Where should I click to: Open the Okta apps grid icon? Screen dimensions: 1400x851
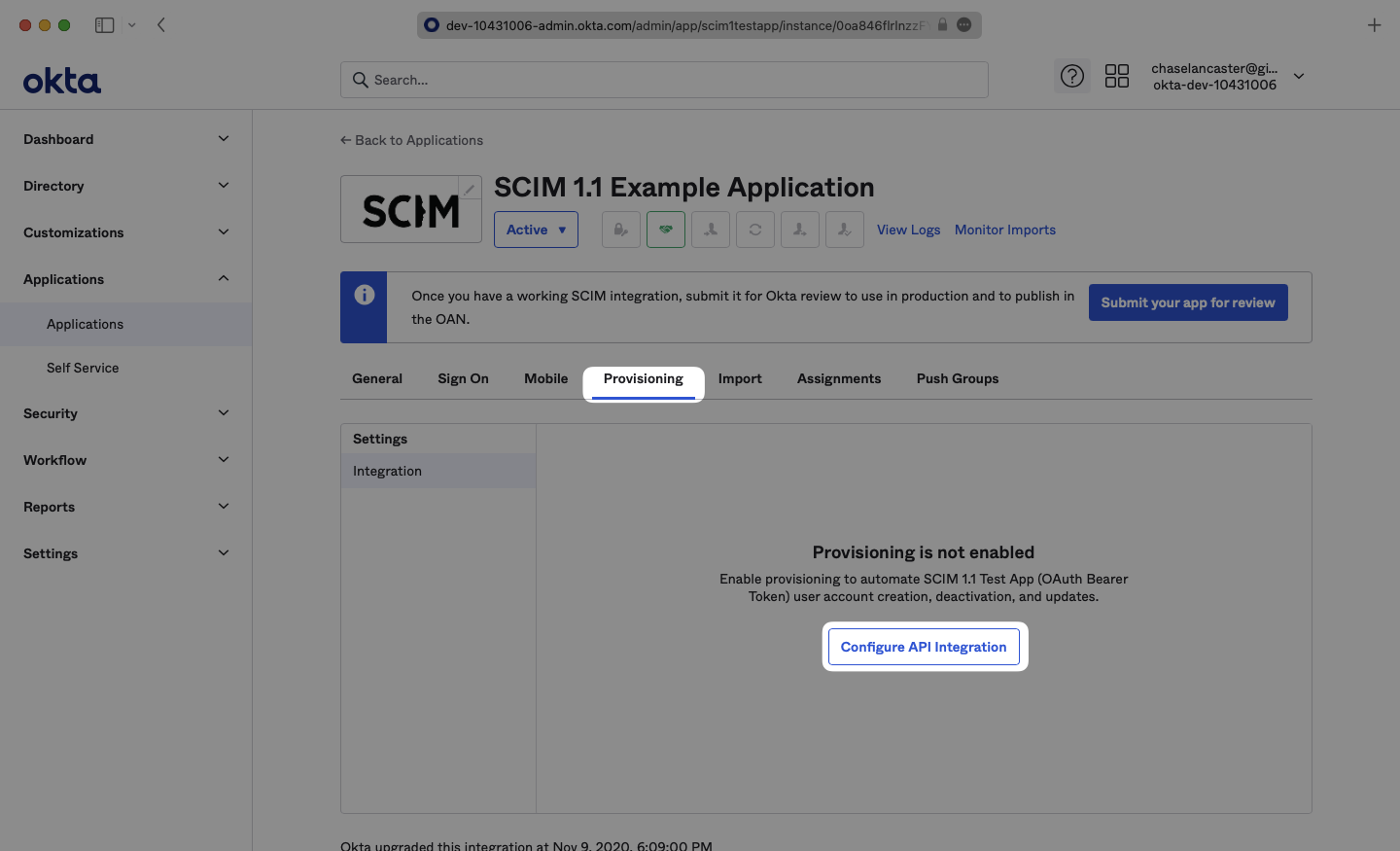tap(1117, 76)
